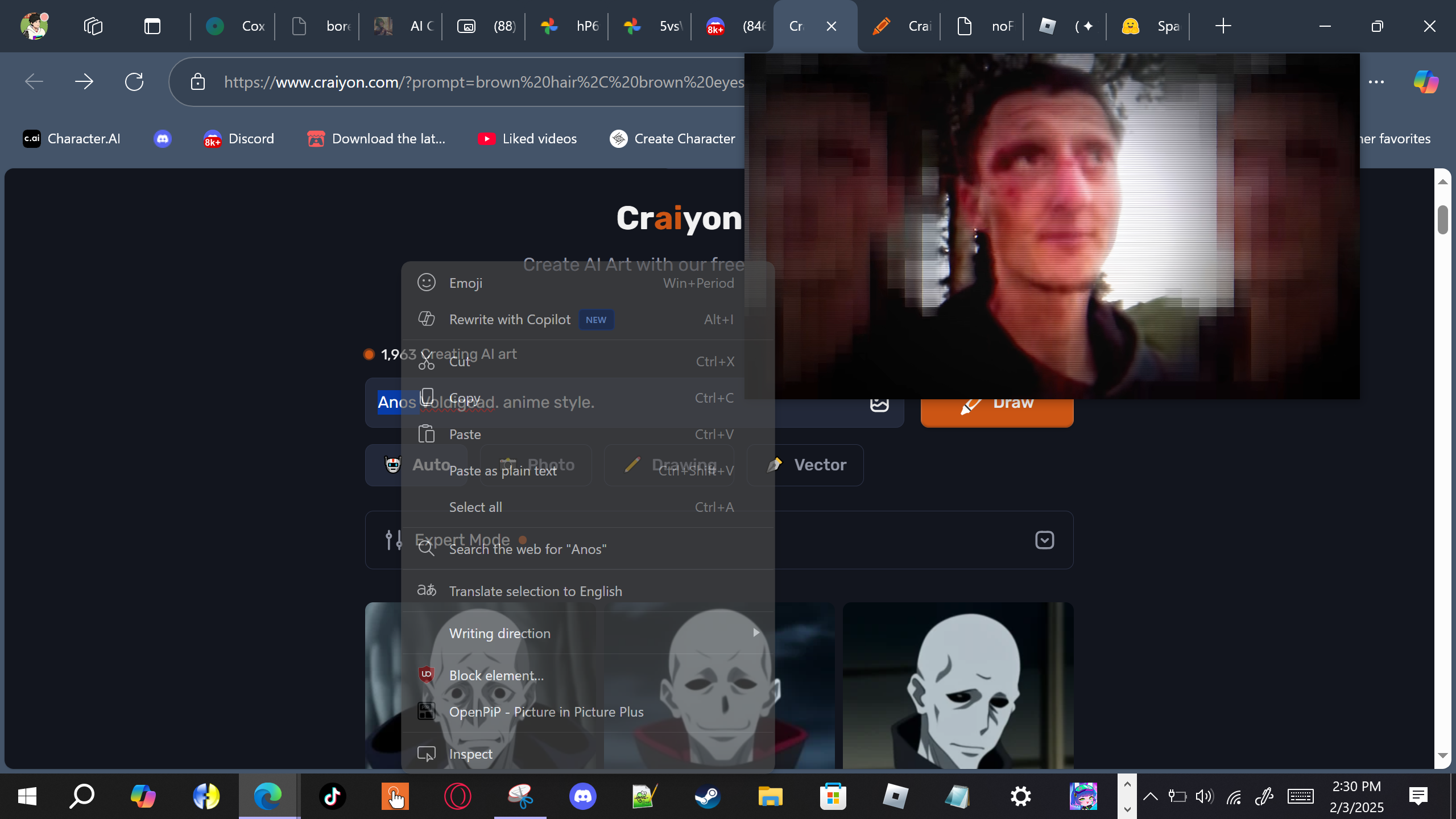Launch Opera browser from taskbar
The image size is (1456, 819).
tap(458, 796)
